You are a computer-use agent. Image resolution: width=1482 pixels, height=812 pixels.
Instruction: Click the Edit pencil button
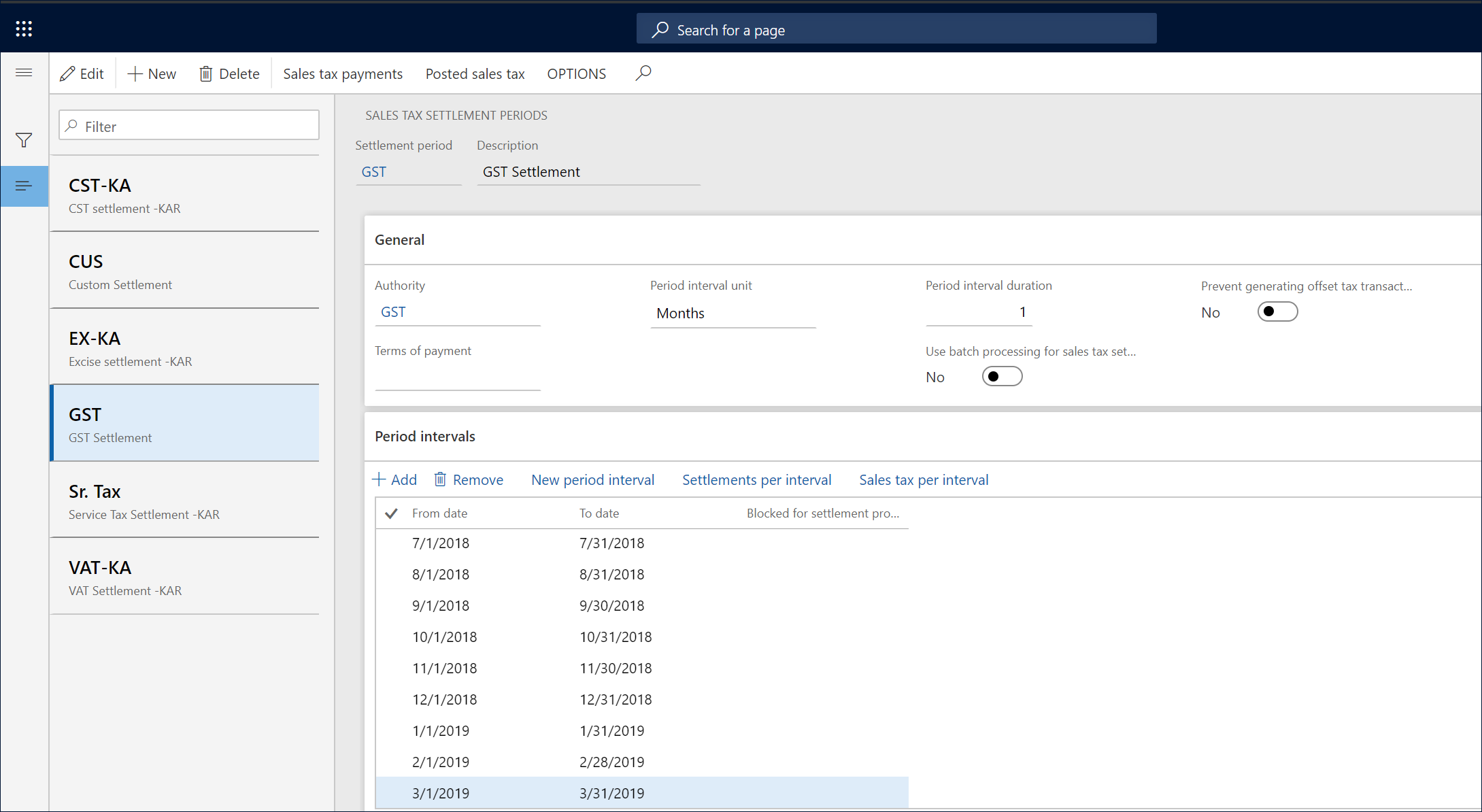(82, 73)
